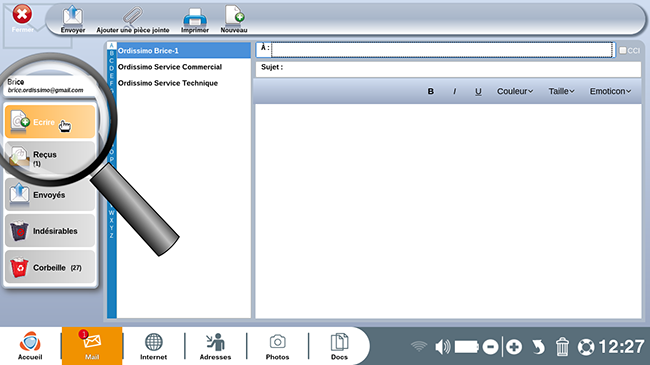Open the Couleur dropdown
Screen dimensions: 650x365
click(515, 91)
